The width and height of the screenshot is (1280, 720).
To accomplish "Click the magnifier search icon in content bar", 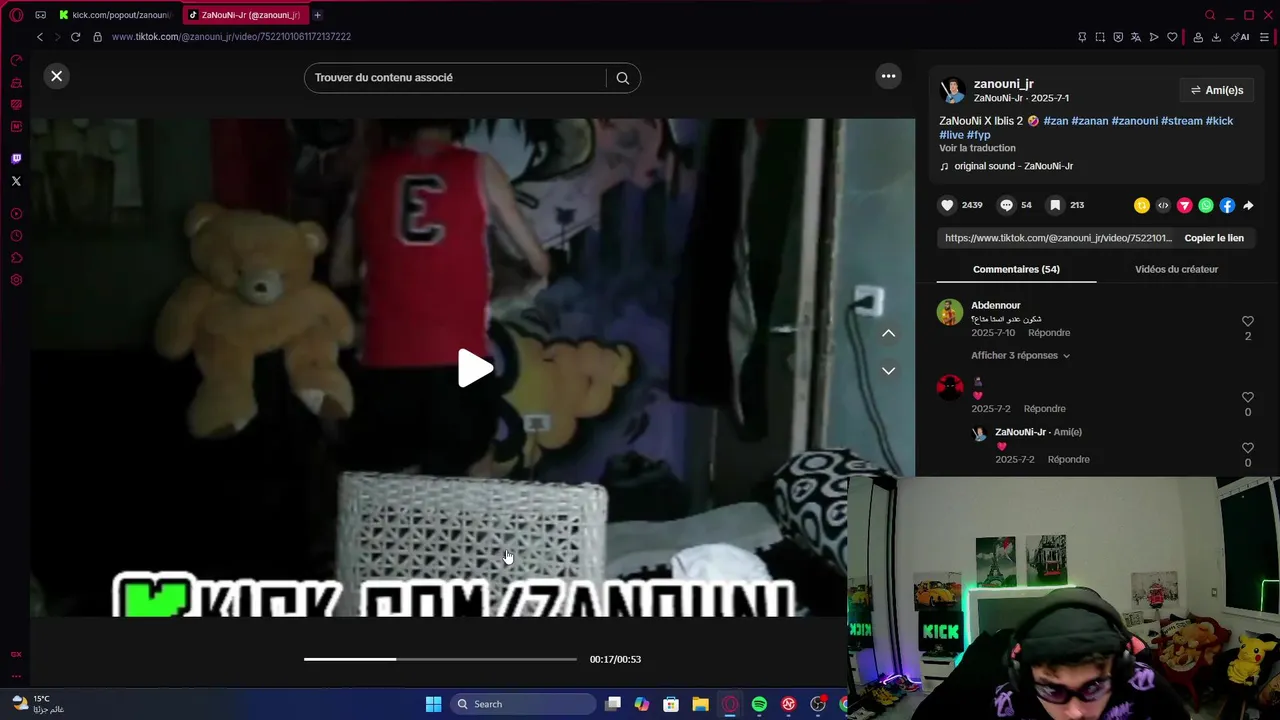I will click(623, 78).
